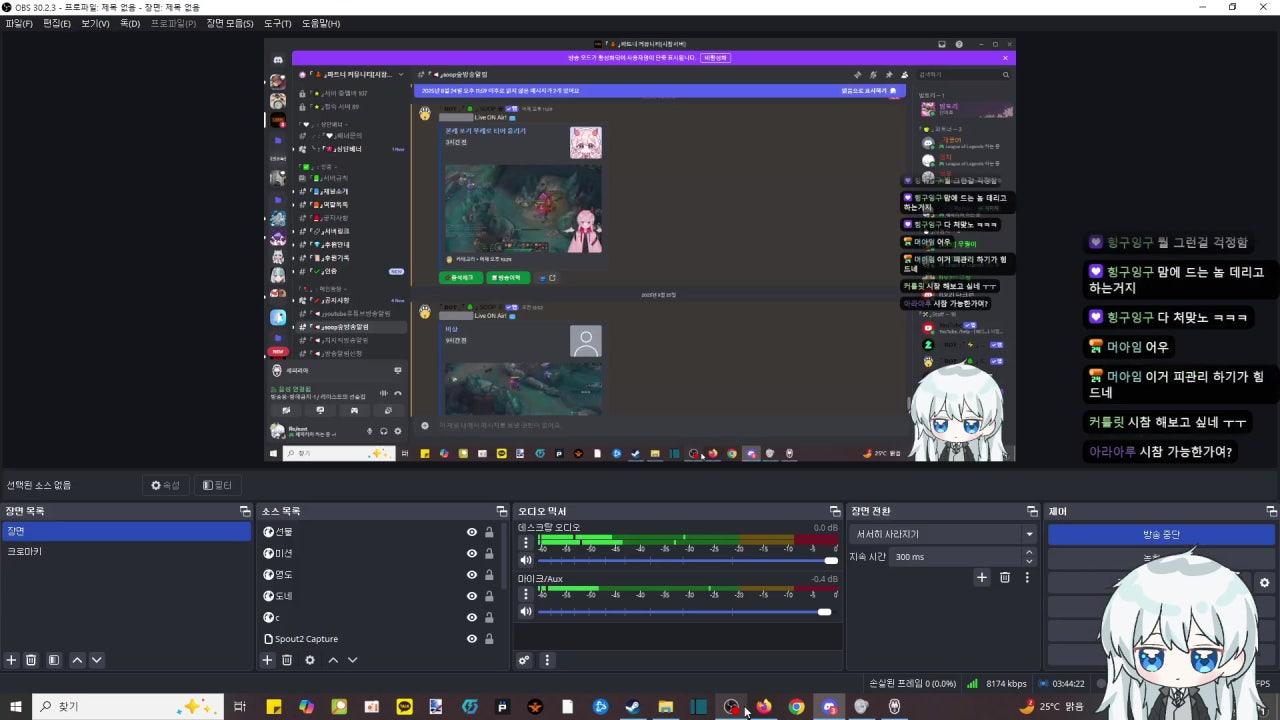Open source properties gear icon
This screenshot has width=1280, height=720.
[310, 660]
